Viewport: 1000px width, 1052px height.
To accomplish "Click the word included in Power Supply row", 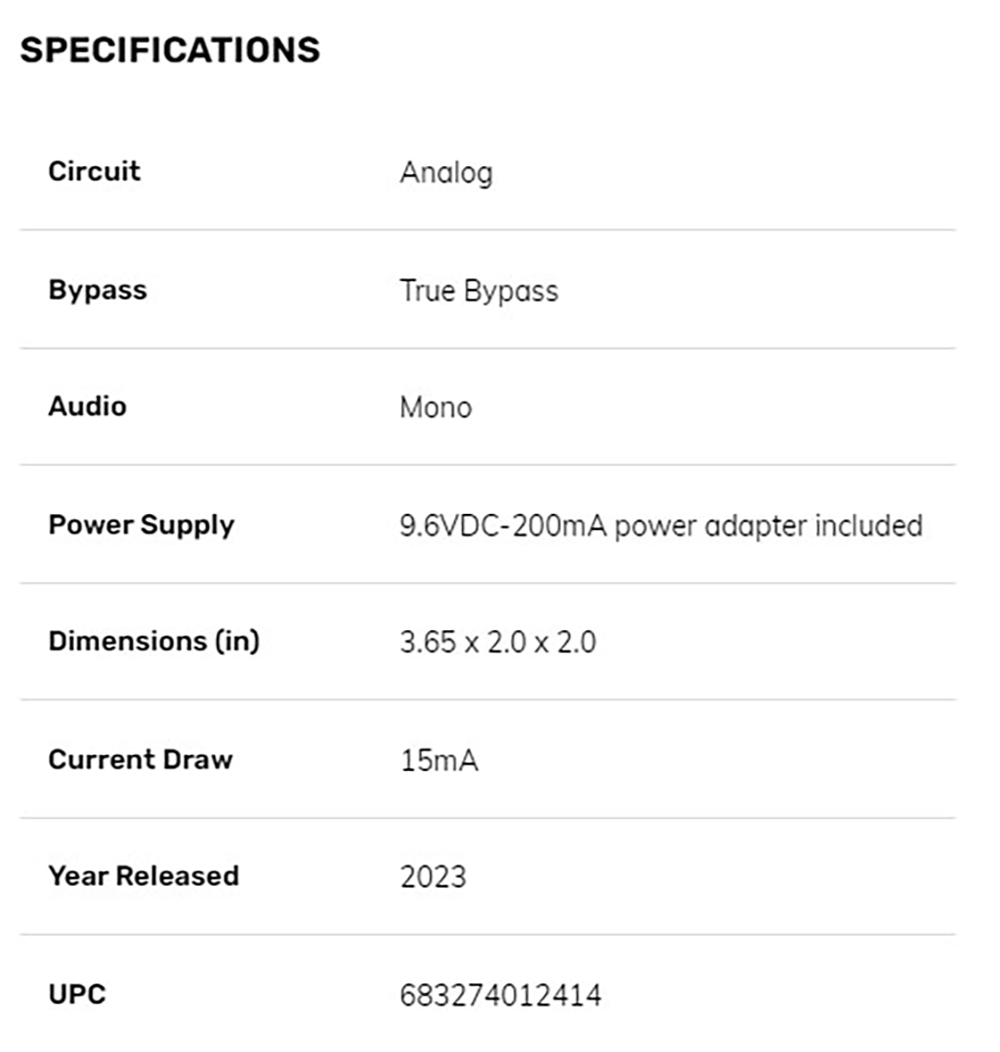I will tap(868, 526).
